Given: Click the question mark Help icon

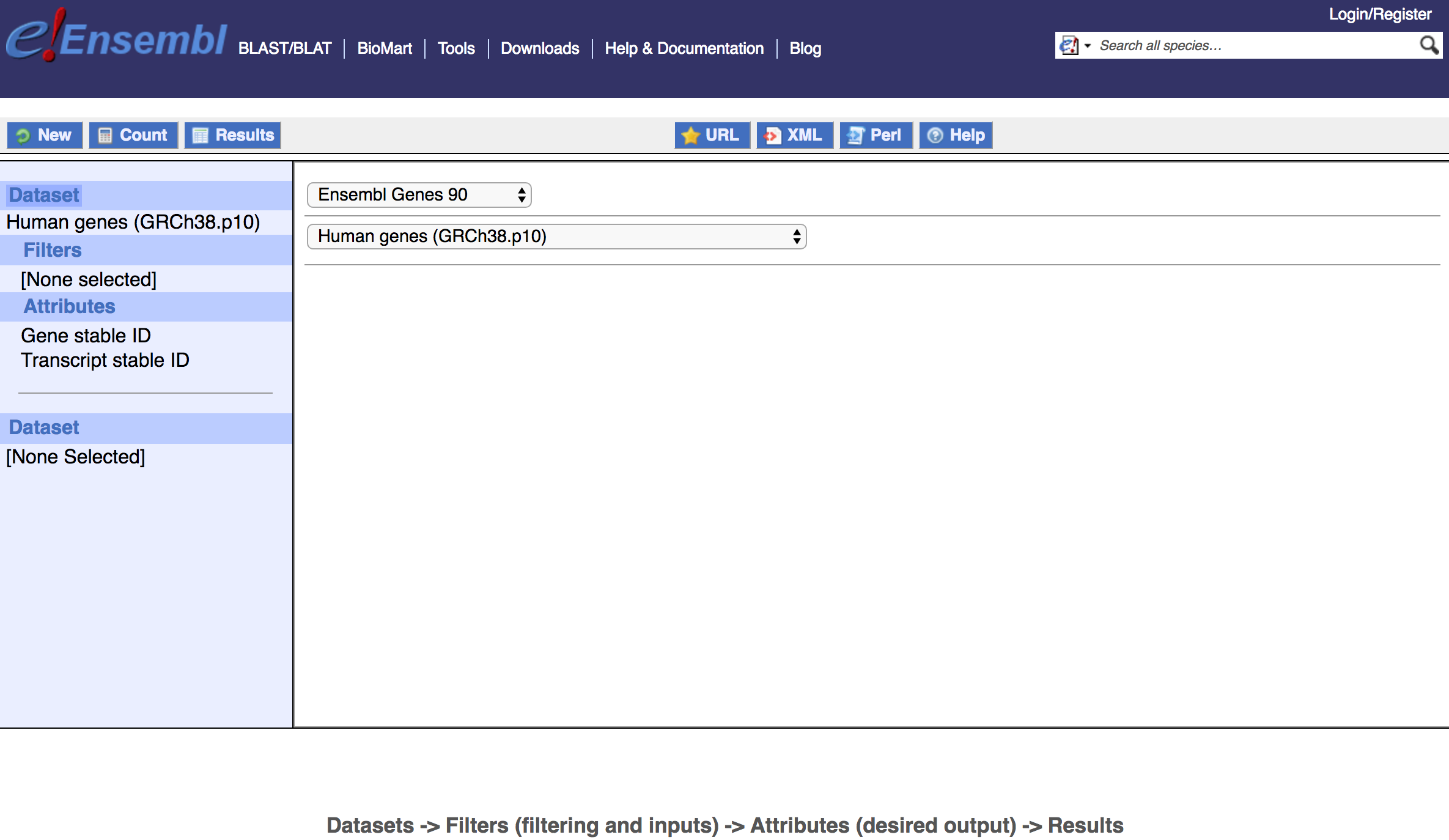Looking at the screenshot, I should coord(935,136).
